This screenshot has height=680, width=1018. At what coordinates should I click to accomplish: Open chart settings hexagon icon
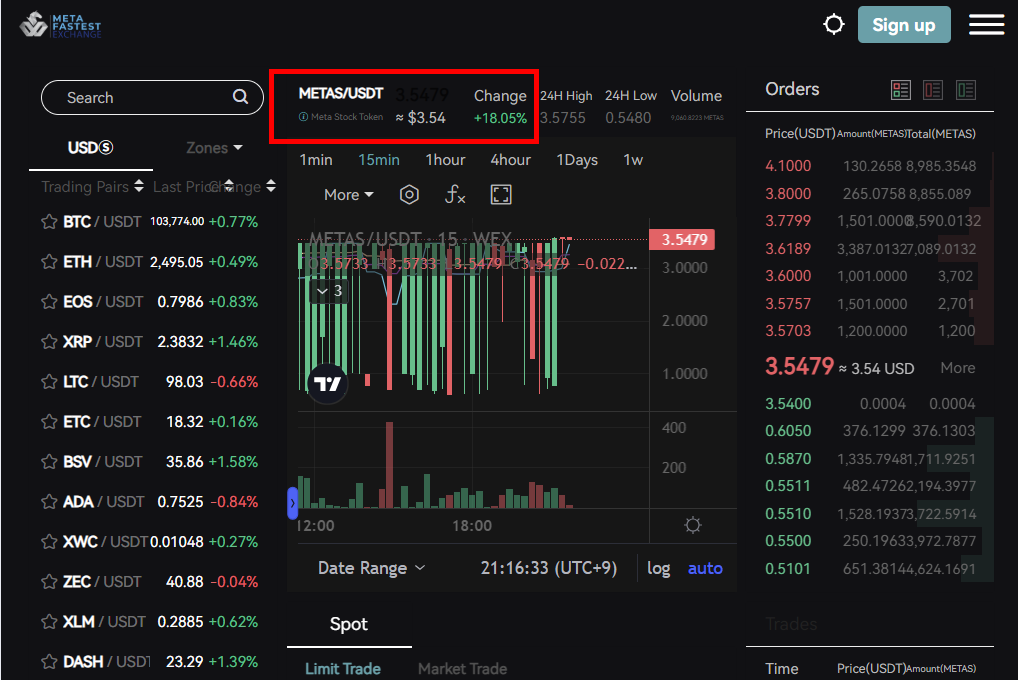point(409,194)
